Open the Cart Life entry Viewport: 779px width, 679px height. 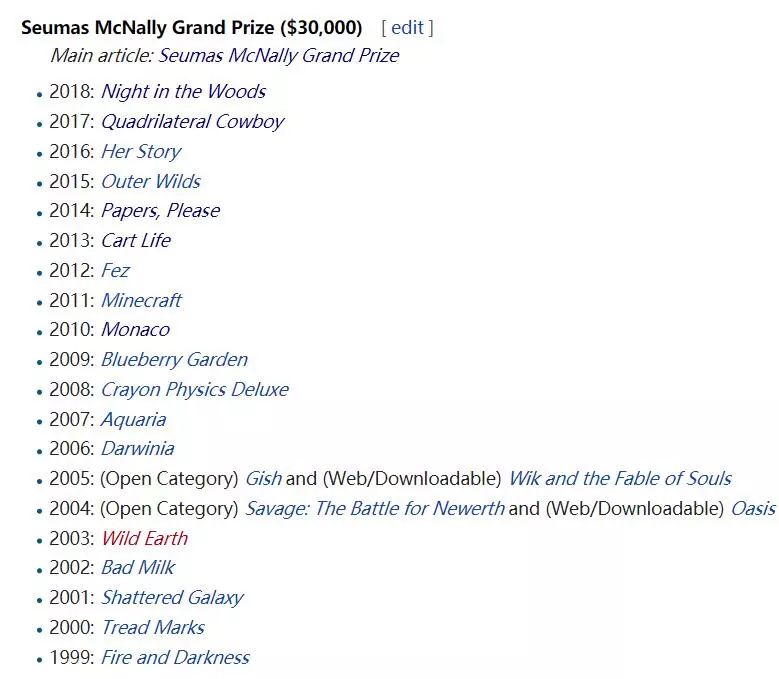[136, 241]
